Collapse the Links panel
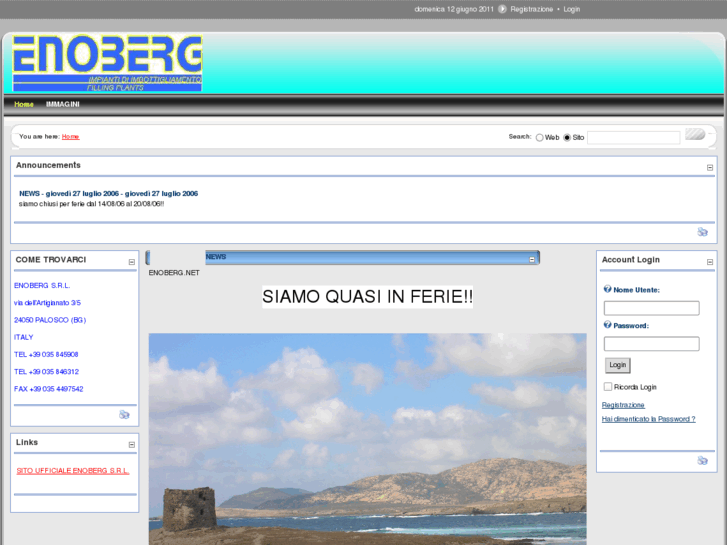The image size is (727, 545). coord(132,445)
